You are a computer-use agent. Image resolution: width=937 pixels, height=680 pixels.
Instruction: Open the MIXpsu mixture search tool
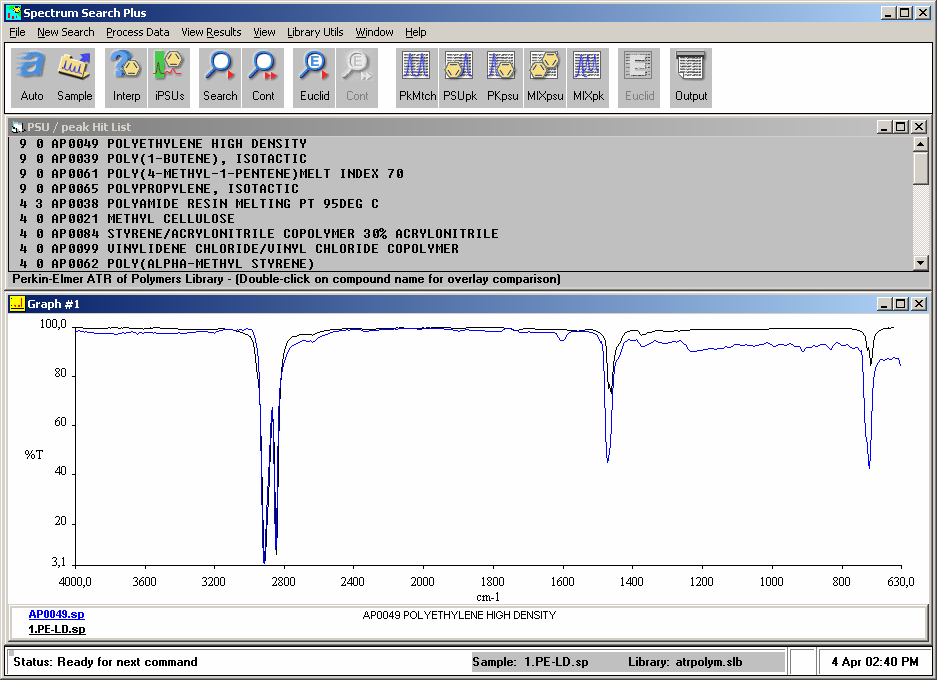click(545, 78)
